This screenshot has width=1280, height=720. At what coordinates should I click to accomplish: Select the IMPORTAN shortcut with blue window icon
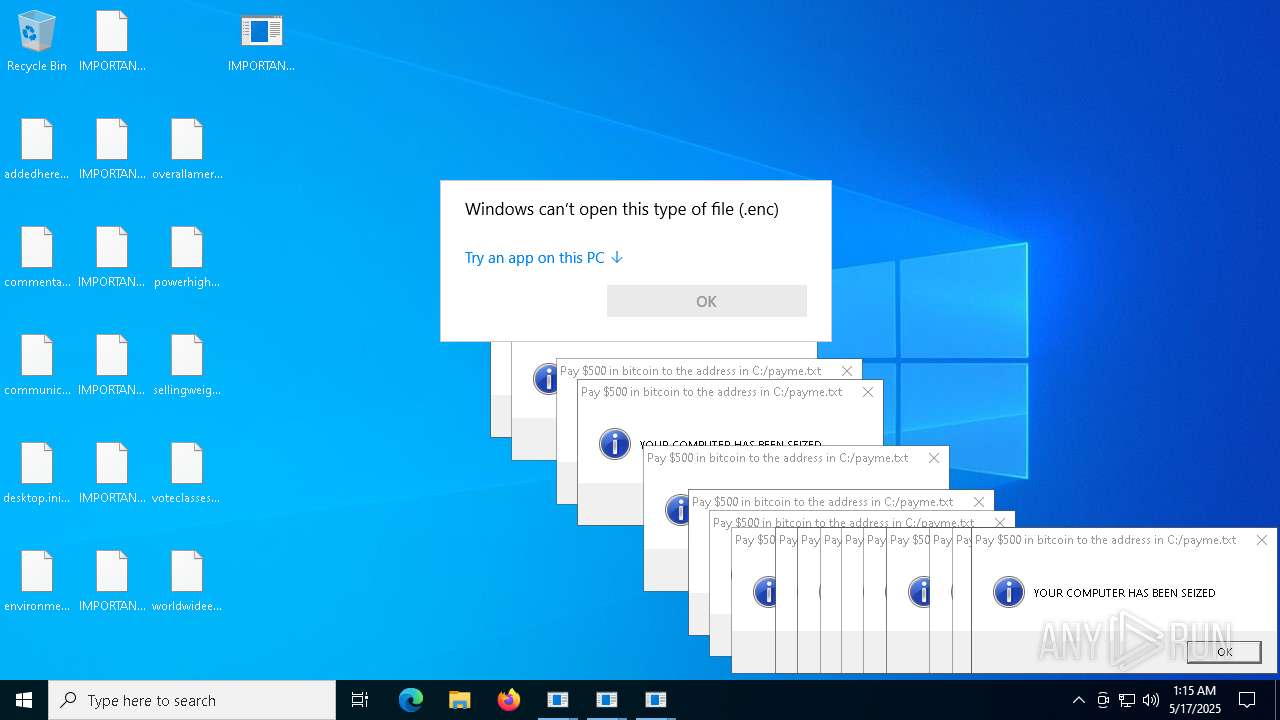(261, 42)
